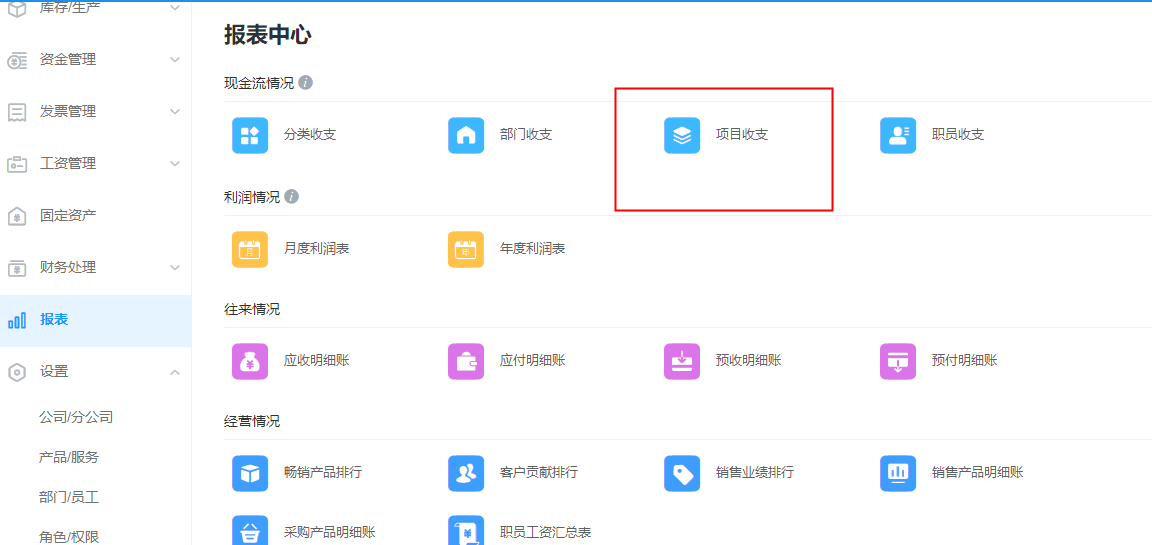Viewport: 1152px width, 545px height.
Task: Click the 财务处理 sidebar label
Action: point(68,267)
